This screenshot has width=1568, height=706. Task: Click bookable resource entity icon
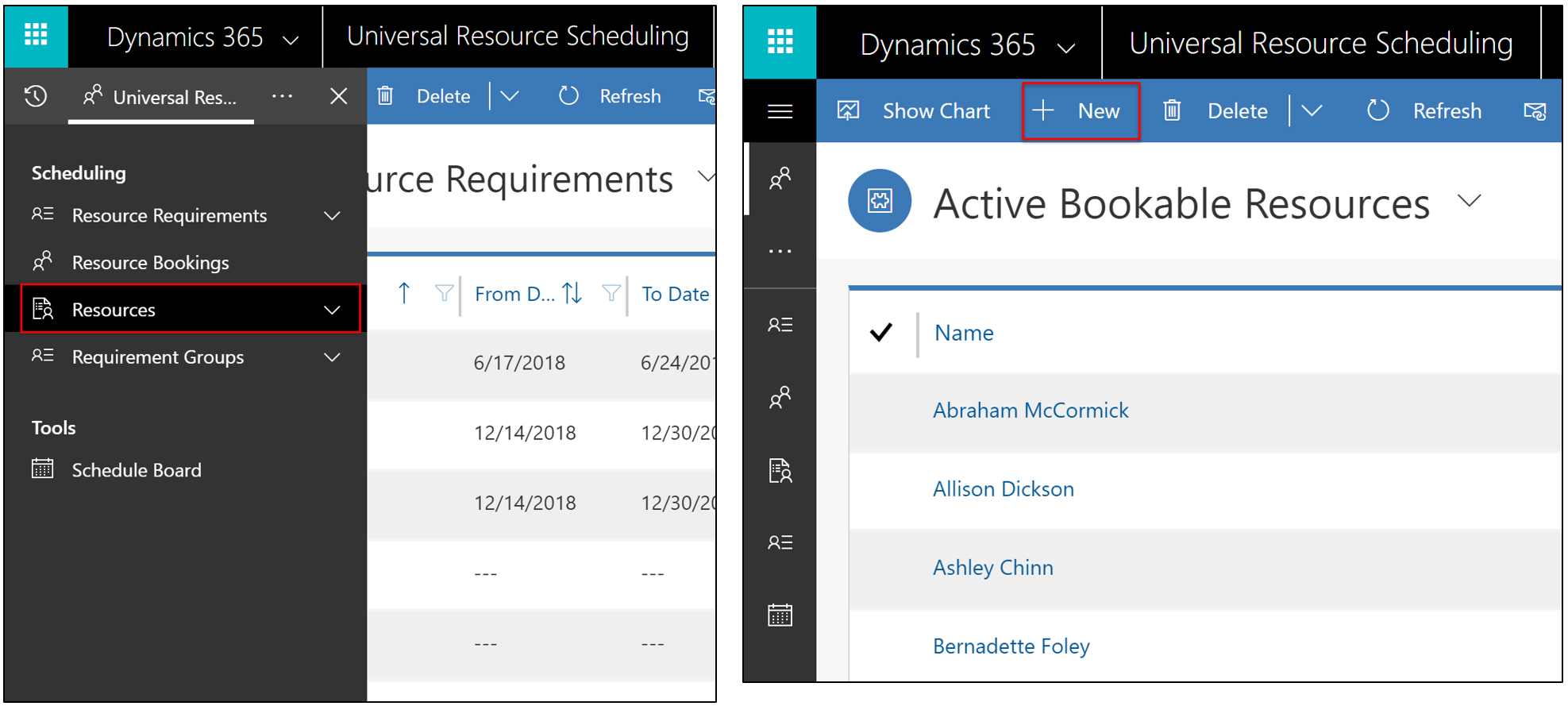click(880, 201)
